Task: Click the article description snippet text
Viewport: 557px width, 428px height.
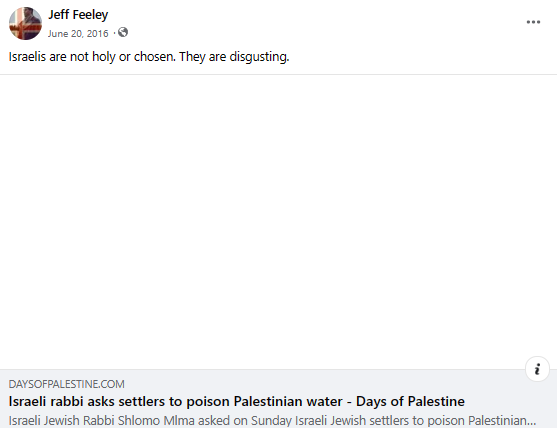Action: (x=272, y=421)
